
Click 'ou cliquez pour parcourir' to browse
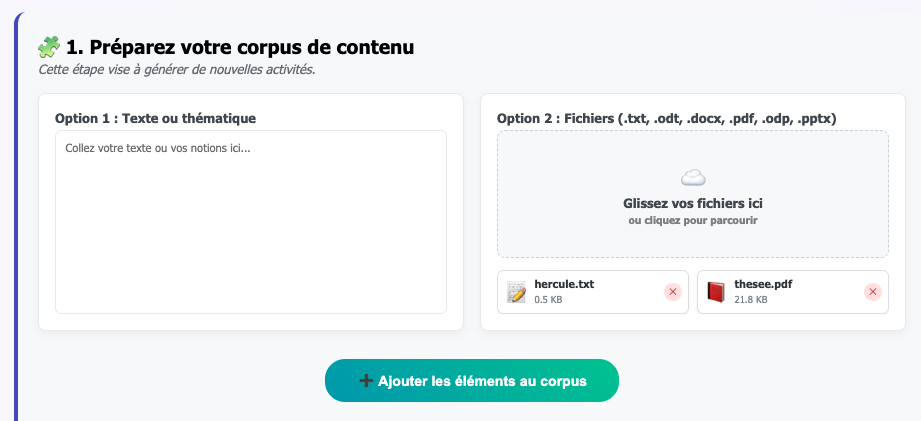click(x=692, y=220)
